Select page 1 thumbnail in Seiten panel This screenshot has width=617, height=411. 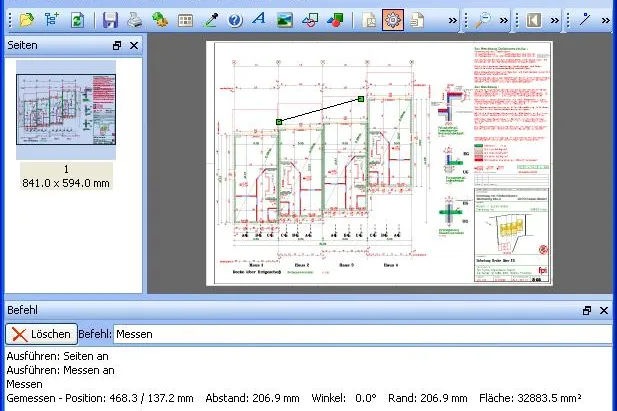pos(66,109)
